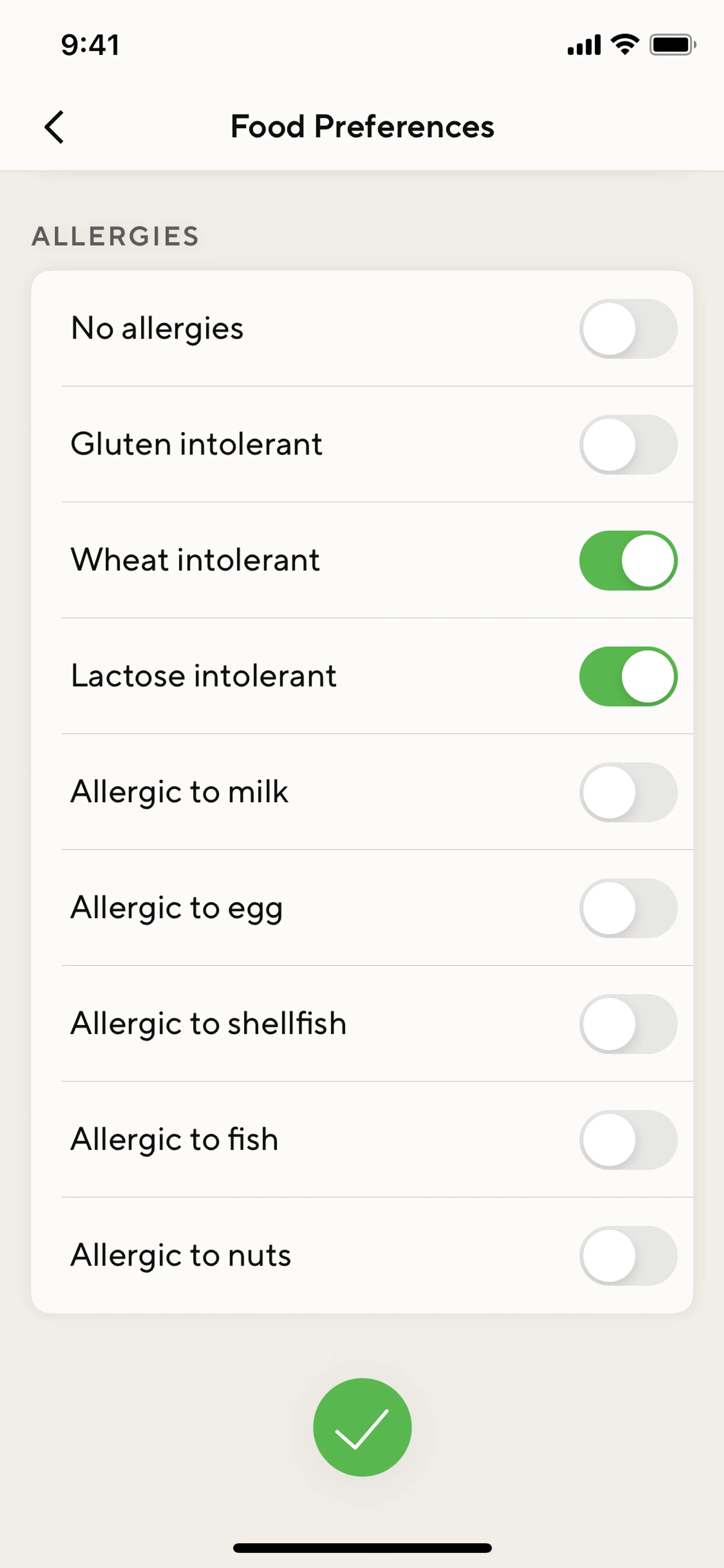This screenshot has width=724, height=1568.
Task: Tap the Wi-Fi status icon
Action: tap(625, 45)
